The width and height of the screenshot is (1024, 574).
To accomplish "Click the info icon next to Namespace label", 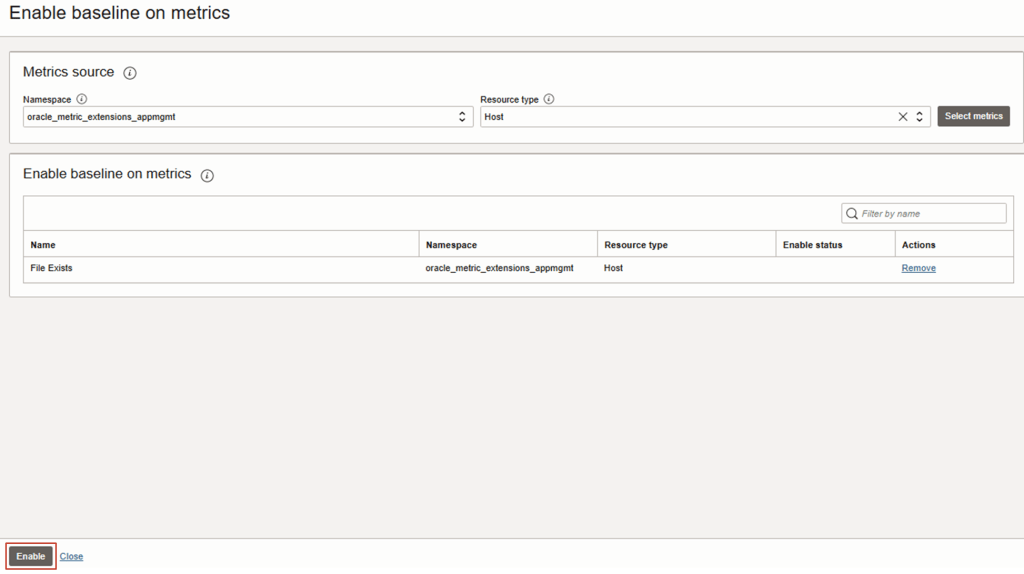I will [82, 99].
